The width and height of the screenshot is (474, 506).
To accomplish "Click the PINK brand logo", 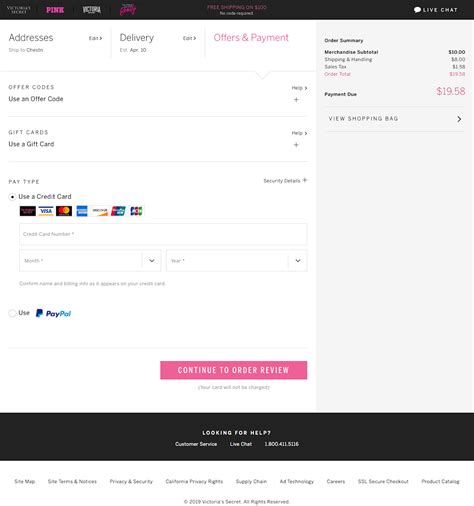I will (x=55, y=10).
